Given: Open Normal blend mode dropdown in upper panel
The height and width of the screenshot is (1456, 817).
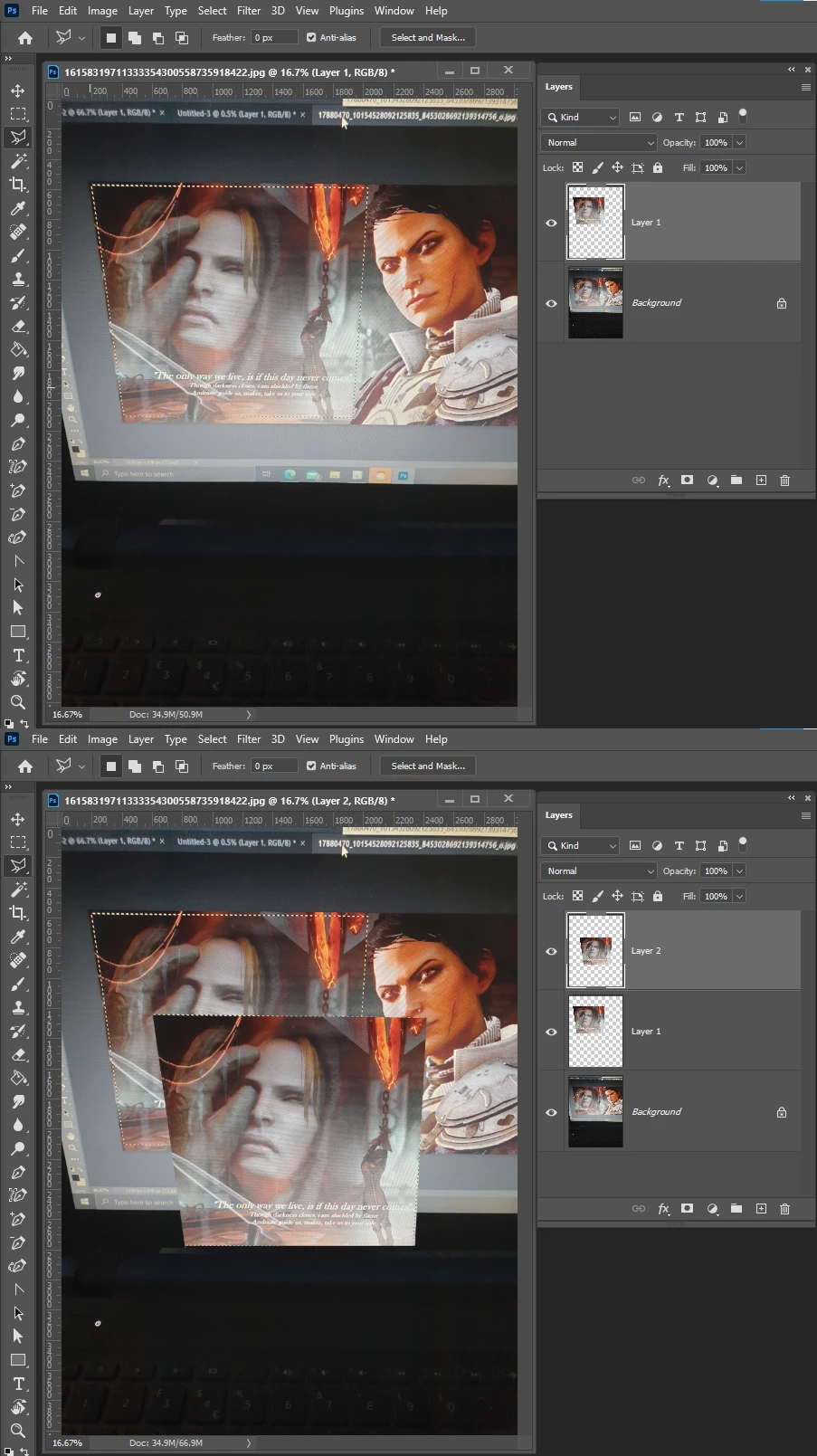Looking at the screenshot, I should (599, 142).
